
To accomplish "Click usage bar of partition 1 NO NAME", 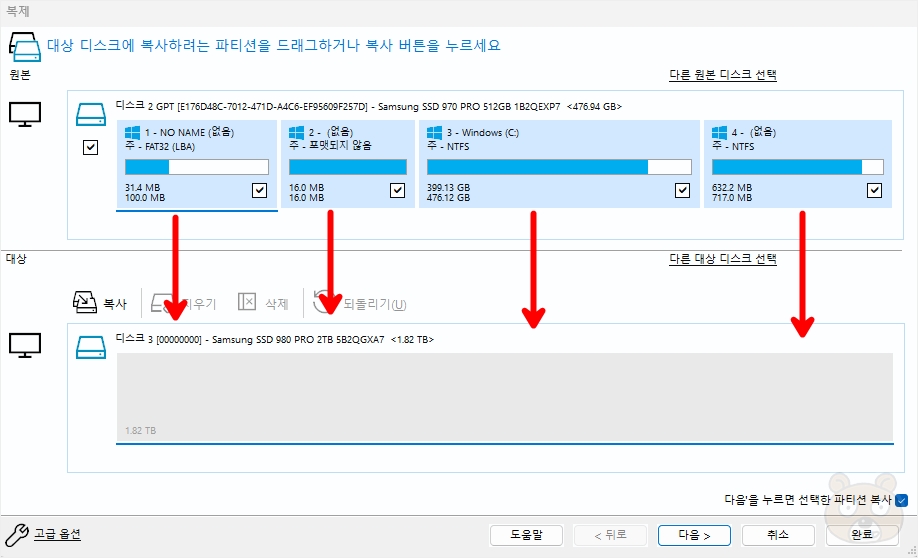I will [x=197, y=167].
